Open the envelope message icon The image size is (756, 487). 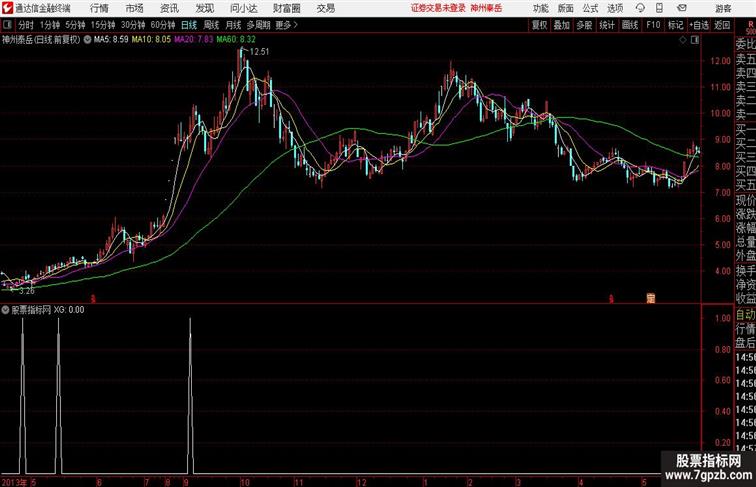coord(682,8)
